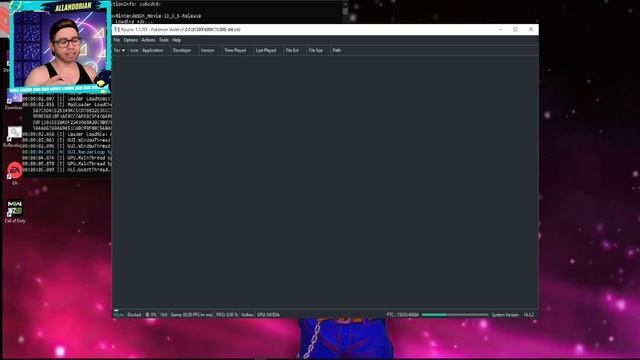
Task: Click the volume percentage indicator in status bar
Action: (x=151, y=315)
